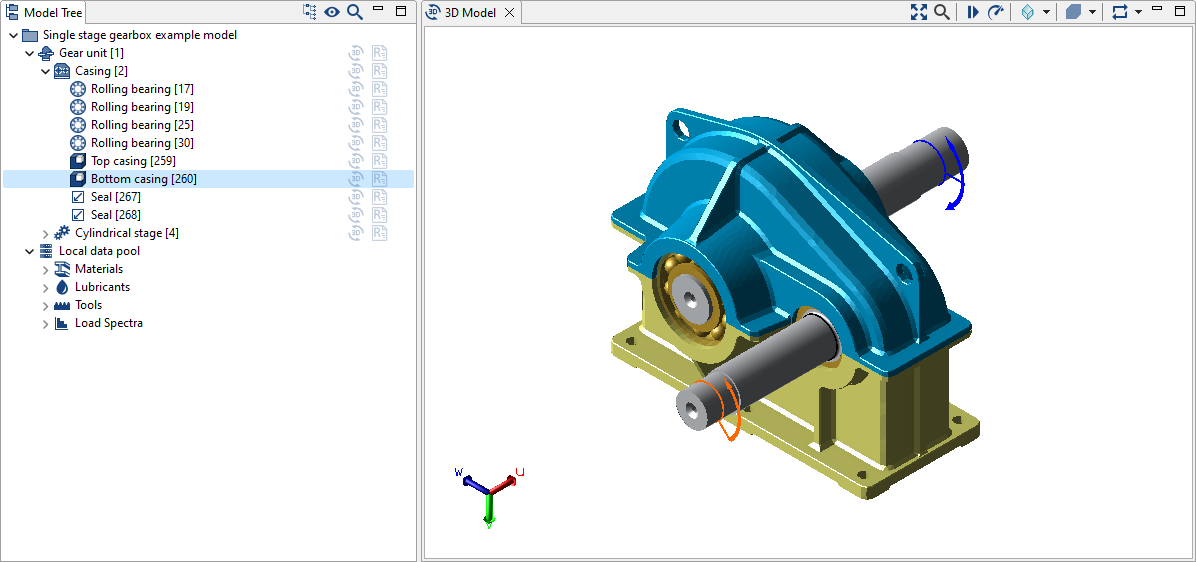Toggle the Seal [267] checkbox icon
Image resolution: width=1196 pixels, height=562 pixels.
(x=78, y=197)
